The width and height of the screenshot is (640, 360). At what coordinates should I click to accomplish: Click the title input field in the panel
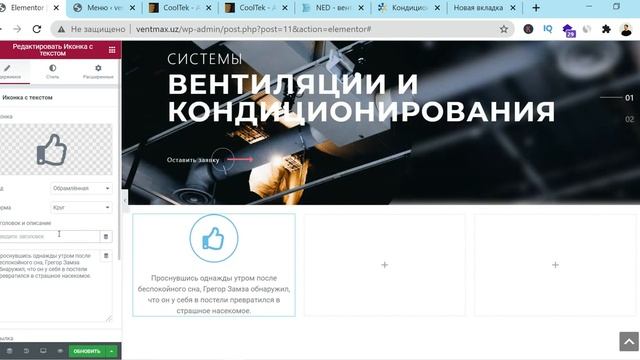click(x=49, y=236)
